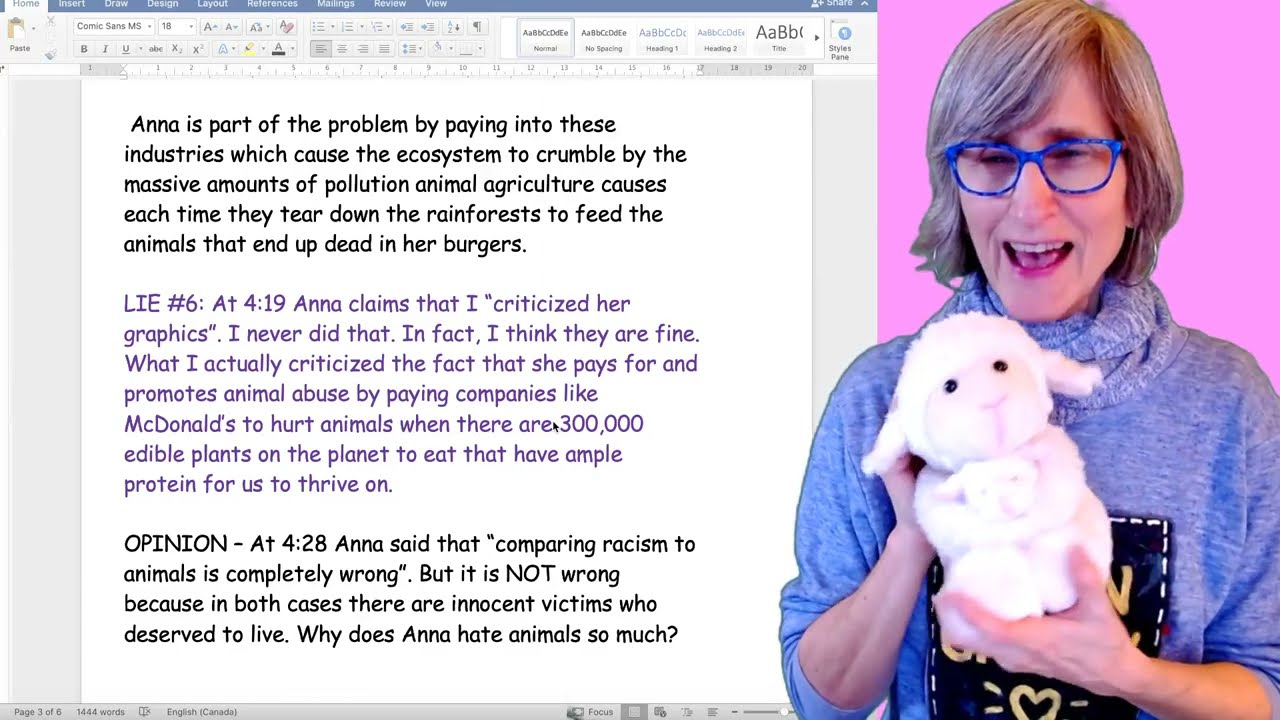Apply paragraph shading bucket
This screenshot has width=1280, height=720.
pos(437,49)
